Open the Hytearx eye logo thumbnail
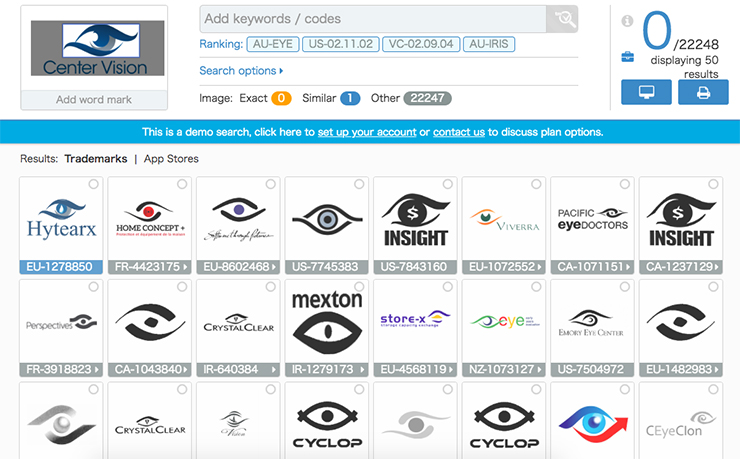This screenshot has width=740, height=459. [x=61, y=219]
